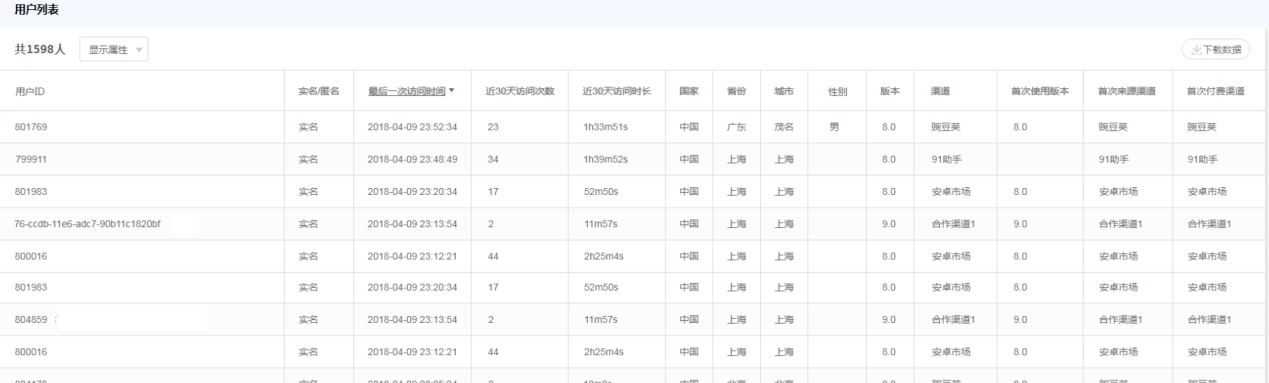Click visit time 2018-04-09 23:48:49
This screenshot has height=383, width=1269.
click(x=412, y=159)
